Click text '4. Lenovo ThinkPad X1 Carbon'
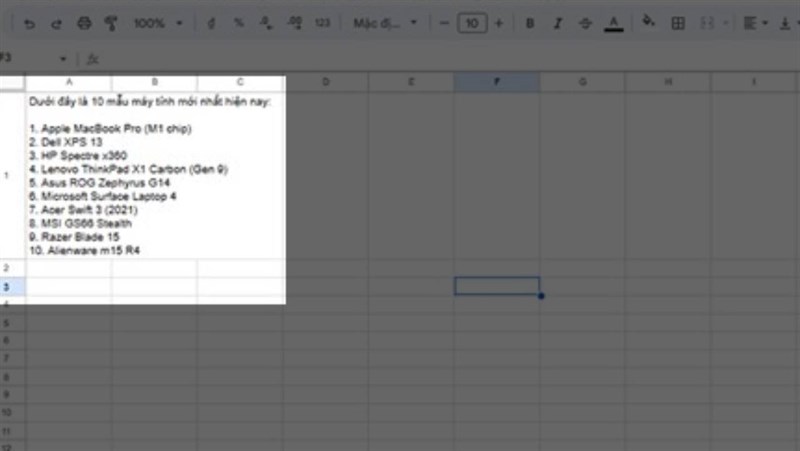This screenshot has height=451, width=800. (108, 169)
